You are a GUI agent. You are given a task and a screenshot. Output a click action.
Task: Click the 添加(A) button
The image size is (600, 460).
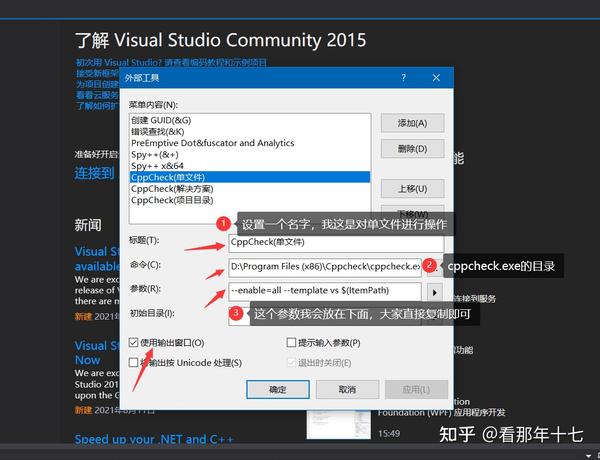[412, 123]
